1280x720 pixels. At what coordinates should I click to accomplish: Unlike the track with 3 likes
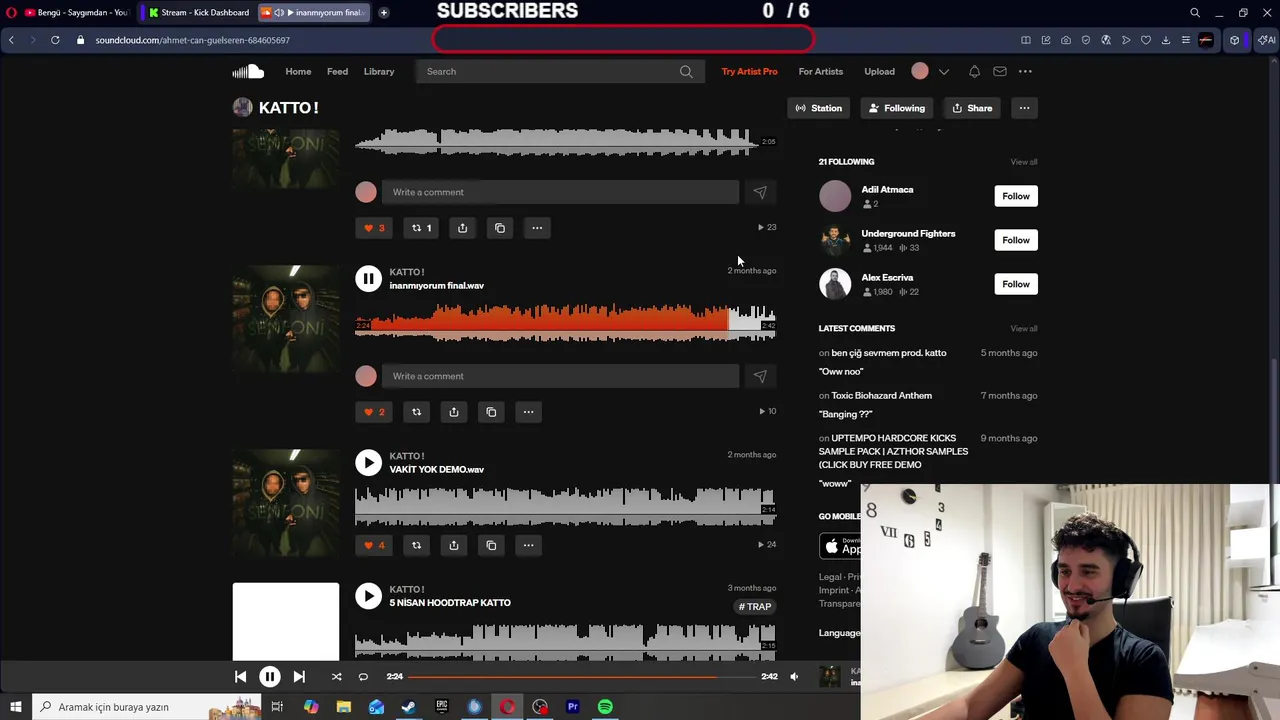[x=374, y=228]
